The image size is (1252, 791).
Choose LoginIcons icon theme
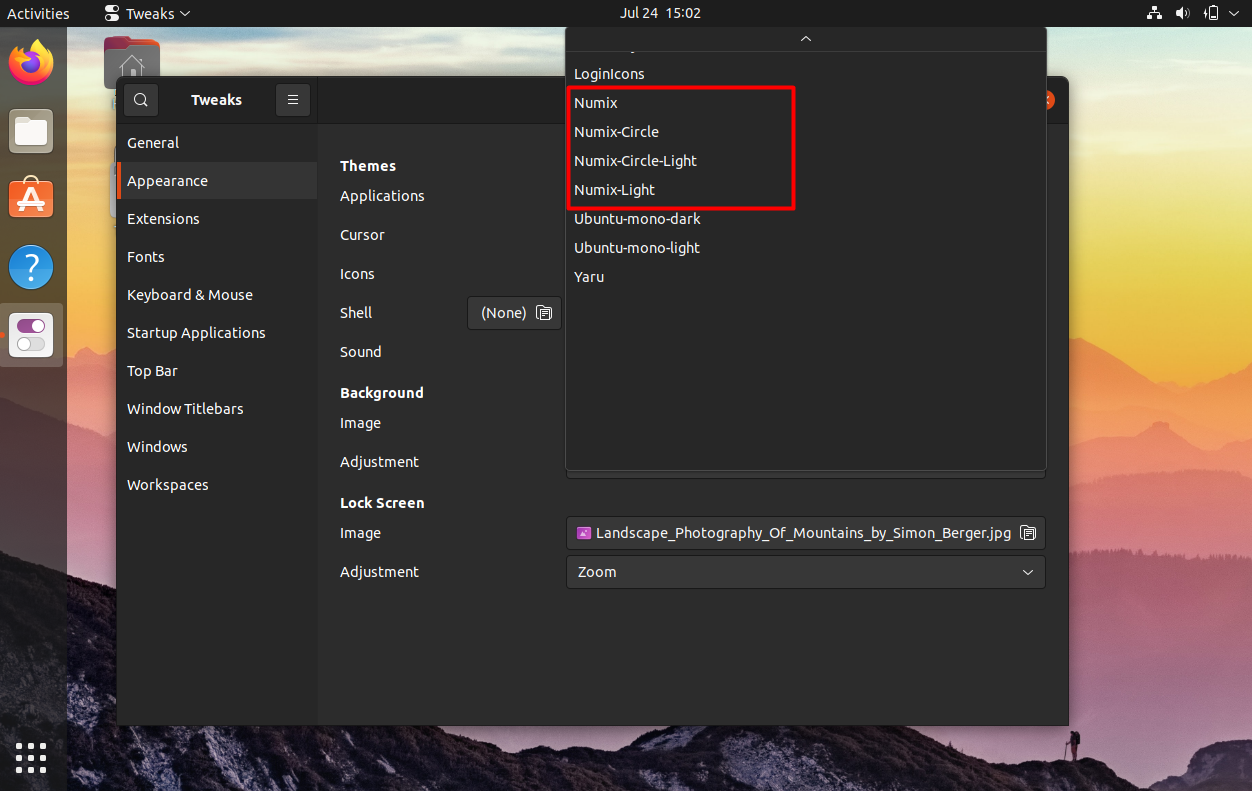click(806, 74)
